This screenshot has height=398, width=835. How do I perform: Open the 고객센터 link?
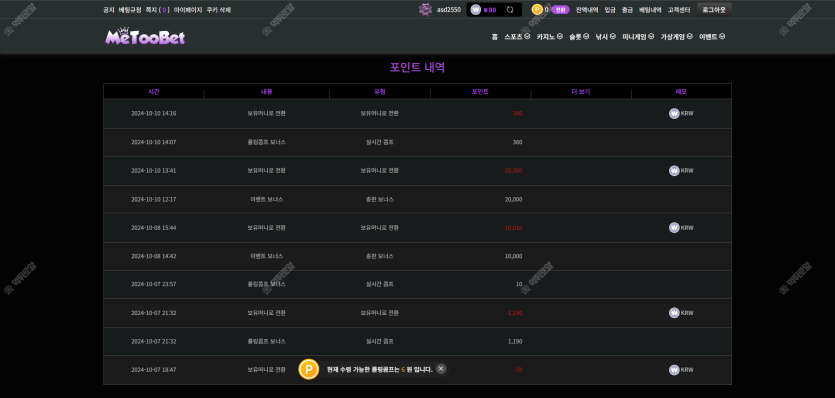click(679, 10)
